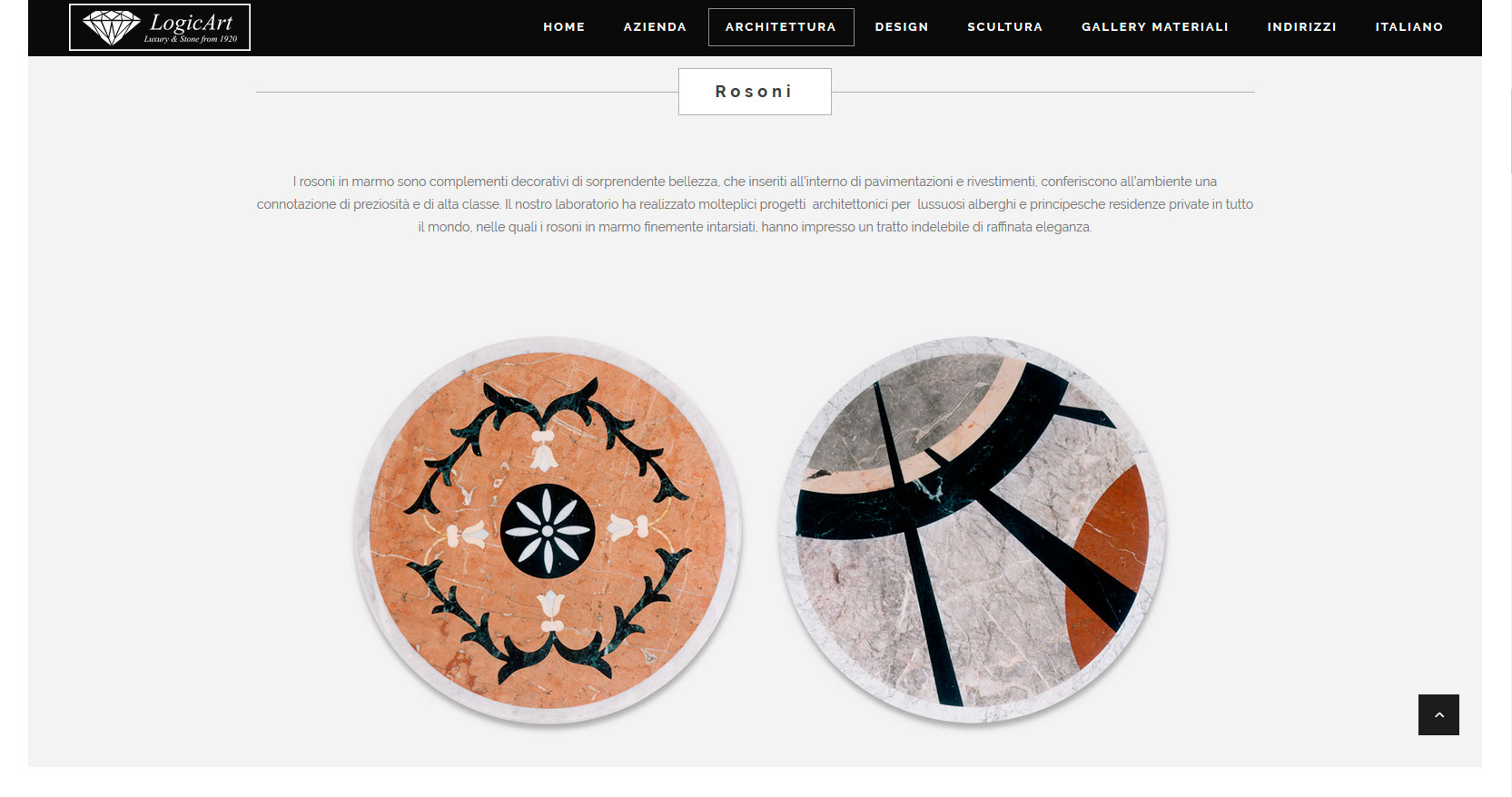The height and width of the screenshot is (797, 1512).
Task: Open the Gallery Materiali page
Action: [x=1155, y=27]
